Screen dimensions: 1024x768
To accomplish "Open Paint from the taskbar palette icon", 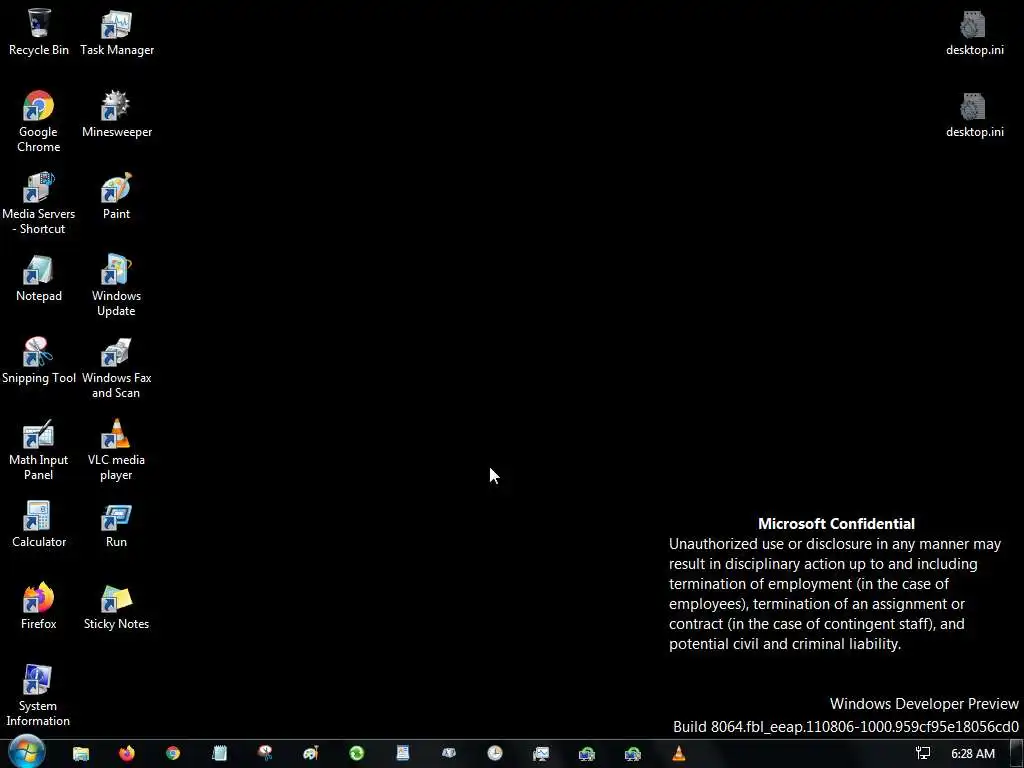I will pyautogui.click(x=311, y=754).
